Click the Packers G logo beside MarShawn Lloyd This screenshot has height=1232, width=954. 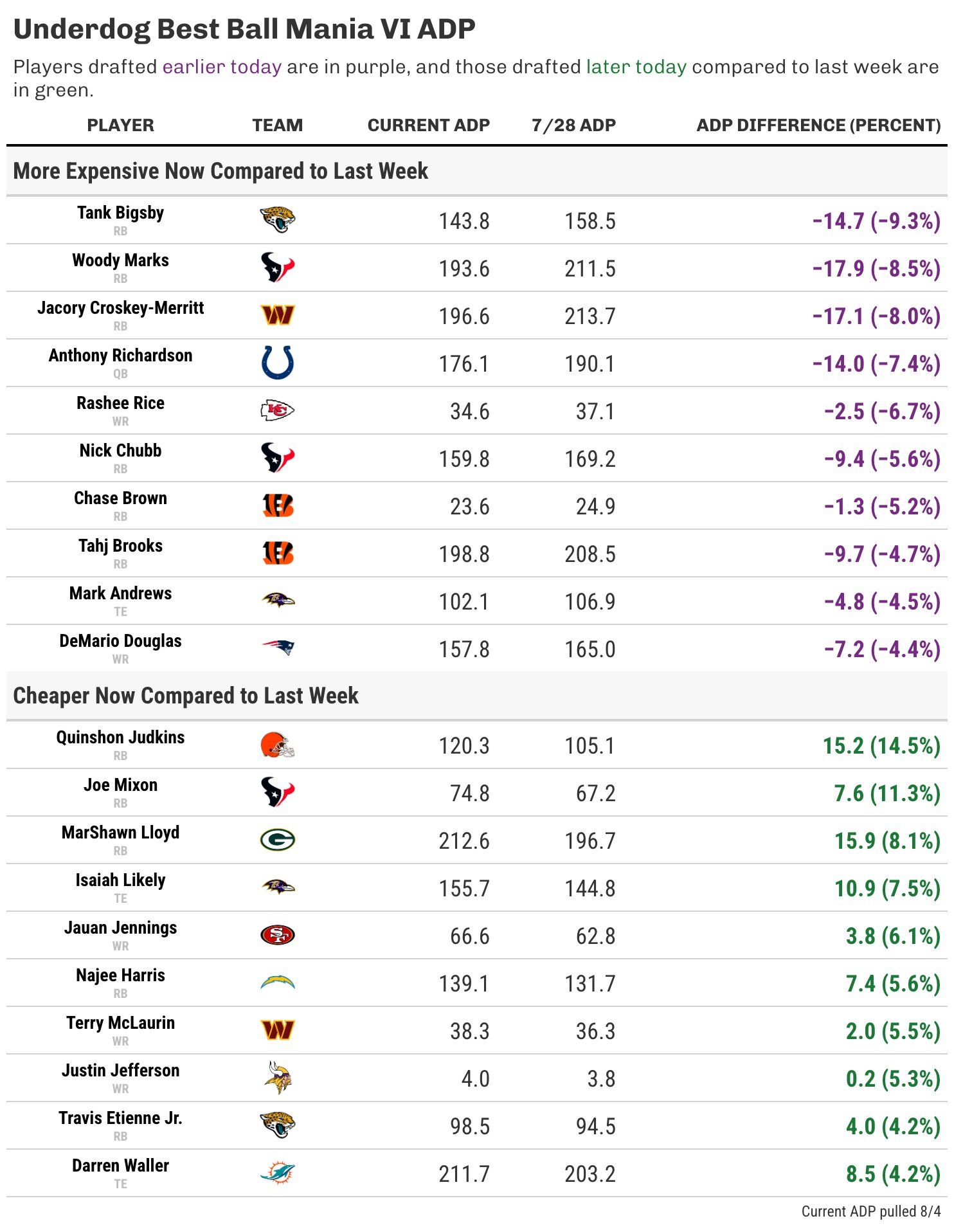click(277, 840)
